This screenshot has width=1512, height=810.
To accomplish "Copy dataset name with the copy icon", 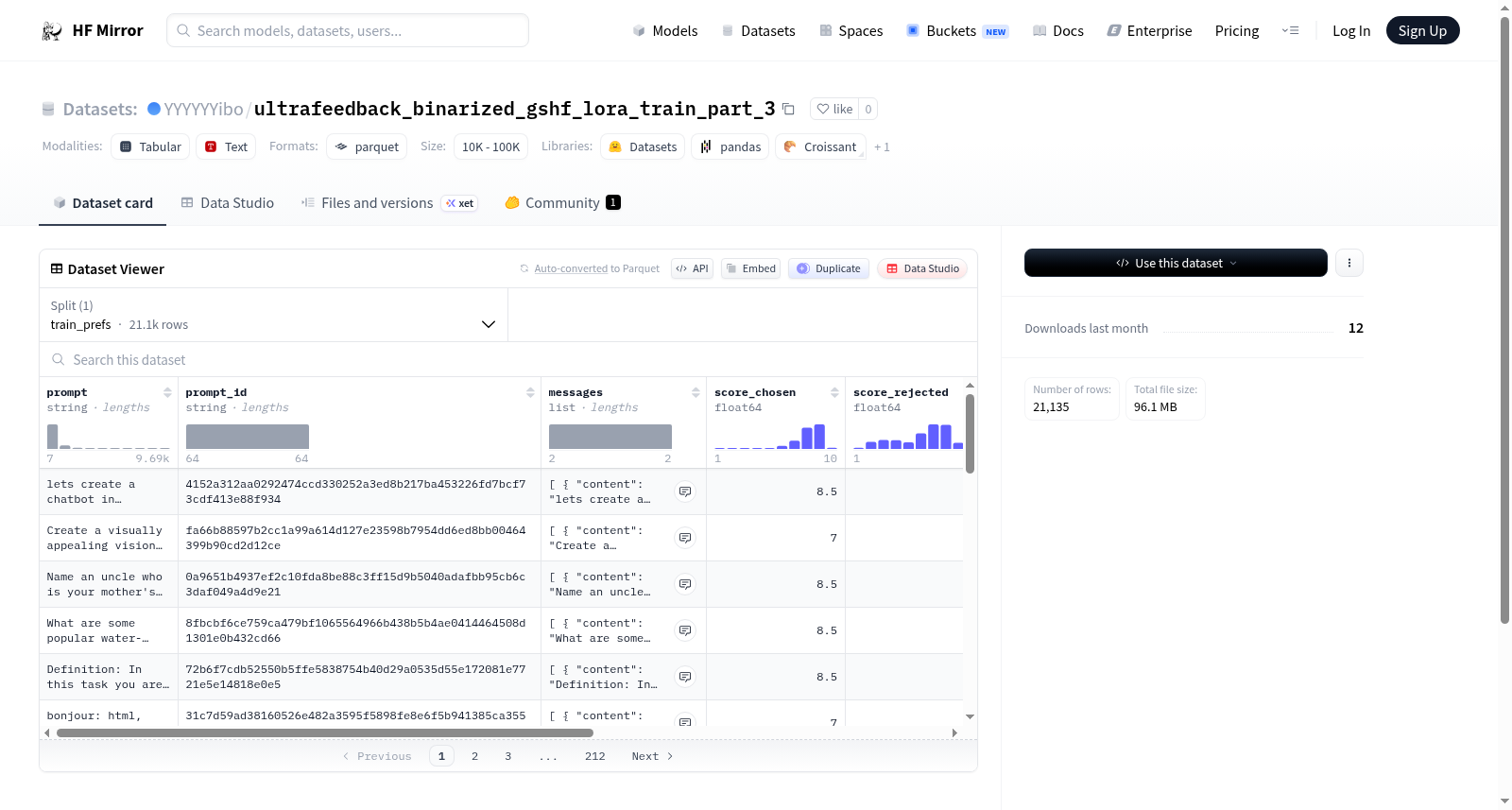I will tap(788, 109).
